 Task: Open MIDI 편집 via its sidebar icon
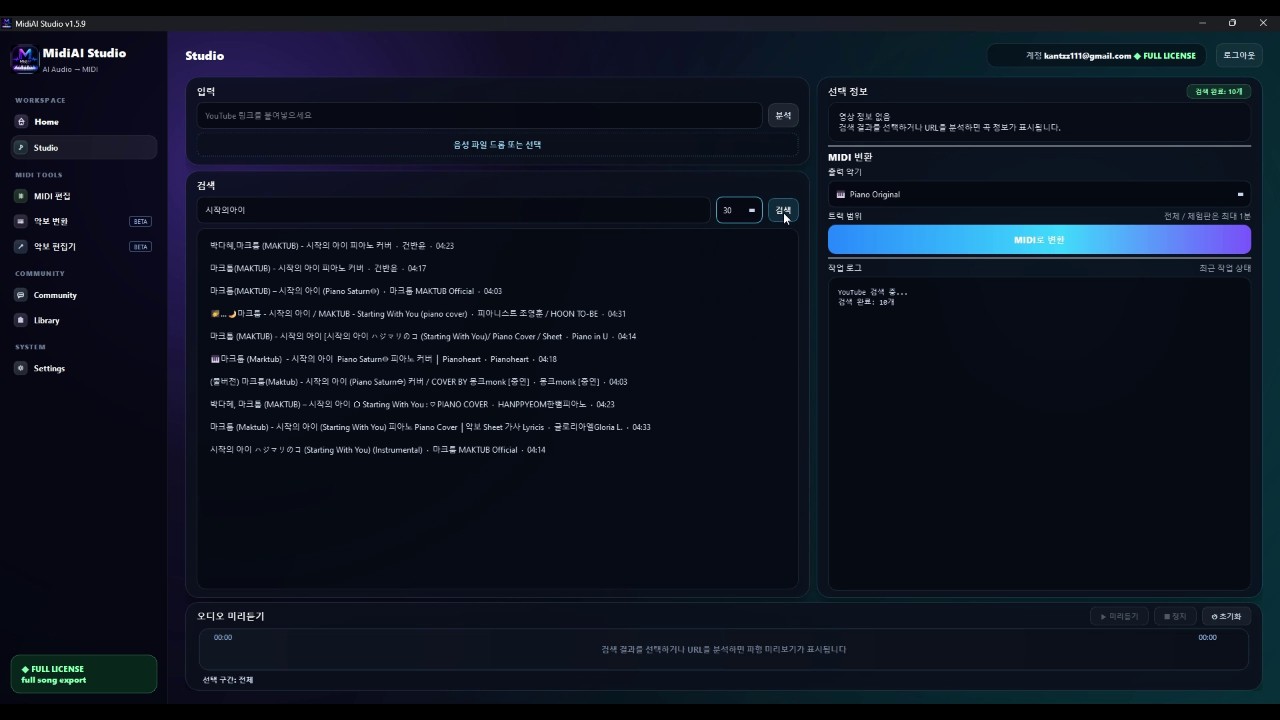click(x=22, y=196)
